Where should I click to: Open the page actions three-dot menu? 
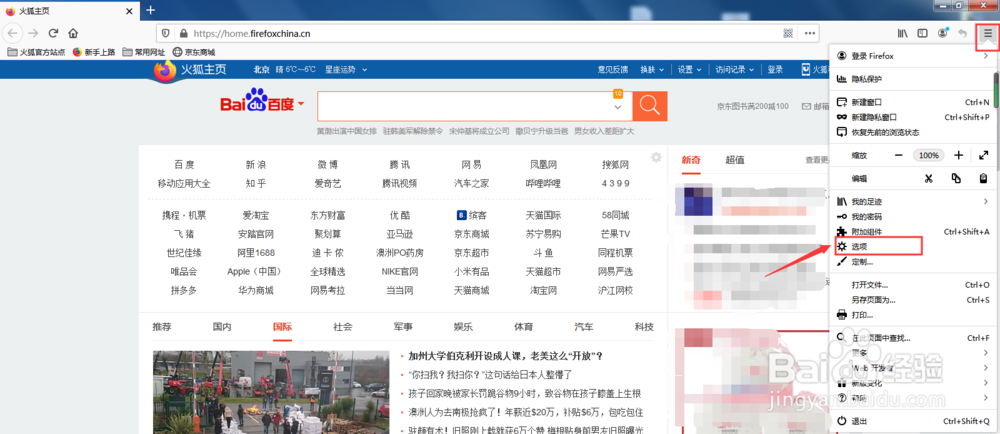(x=810, y=33)
